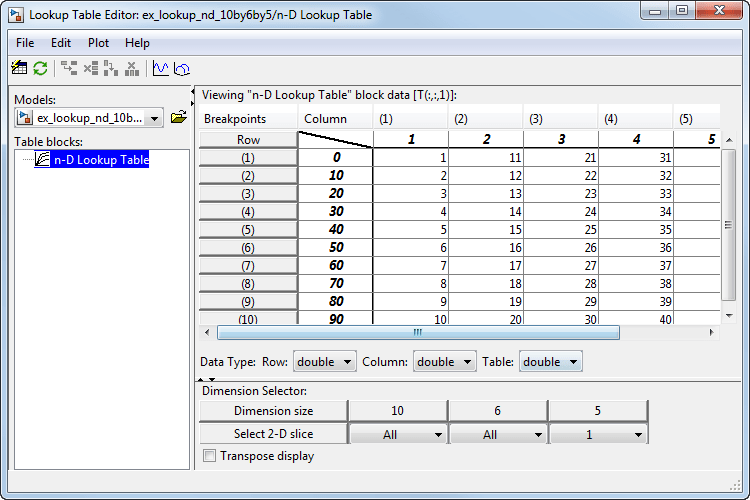
Task: Select table cell with value 23
Action: [x=561, y=193]
